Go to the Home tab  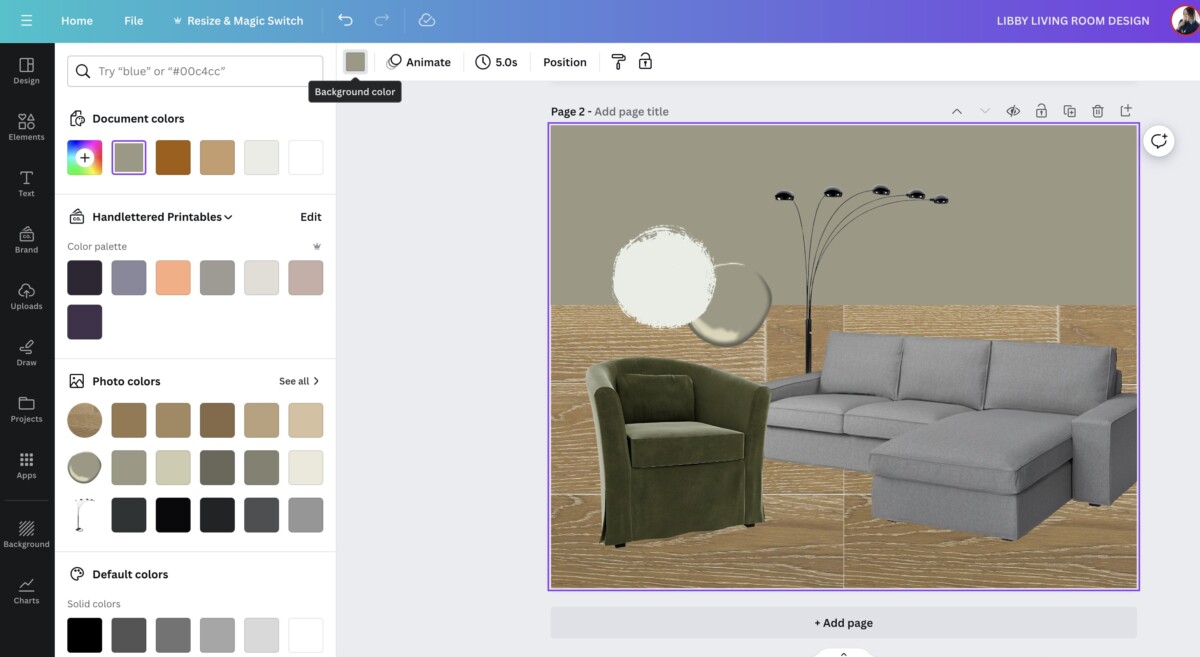tap(76, 20)
